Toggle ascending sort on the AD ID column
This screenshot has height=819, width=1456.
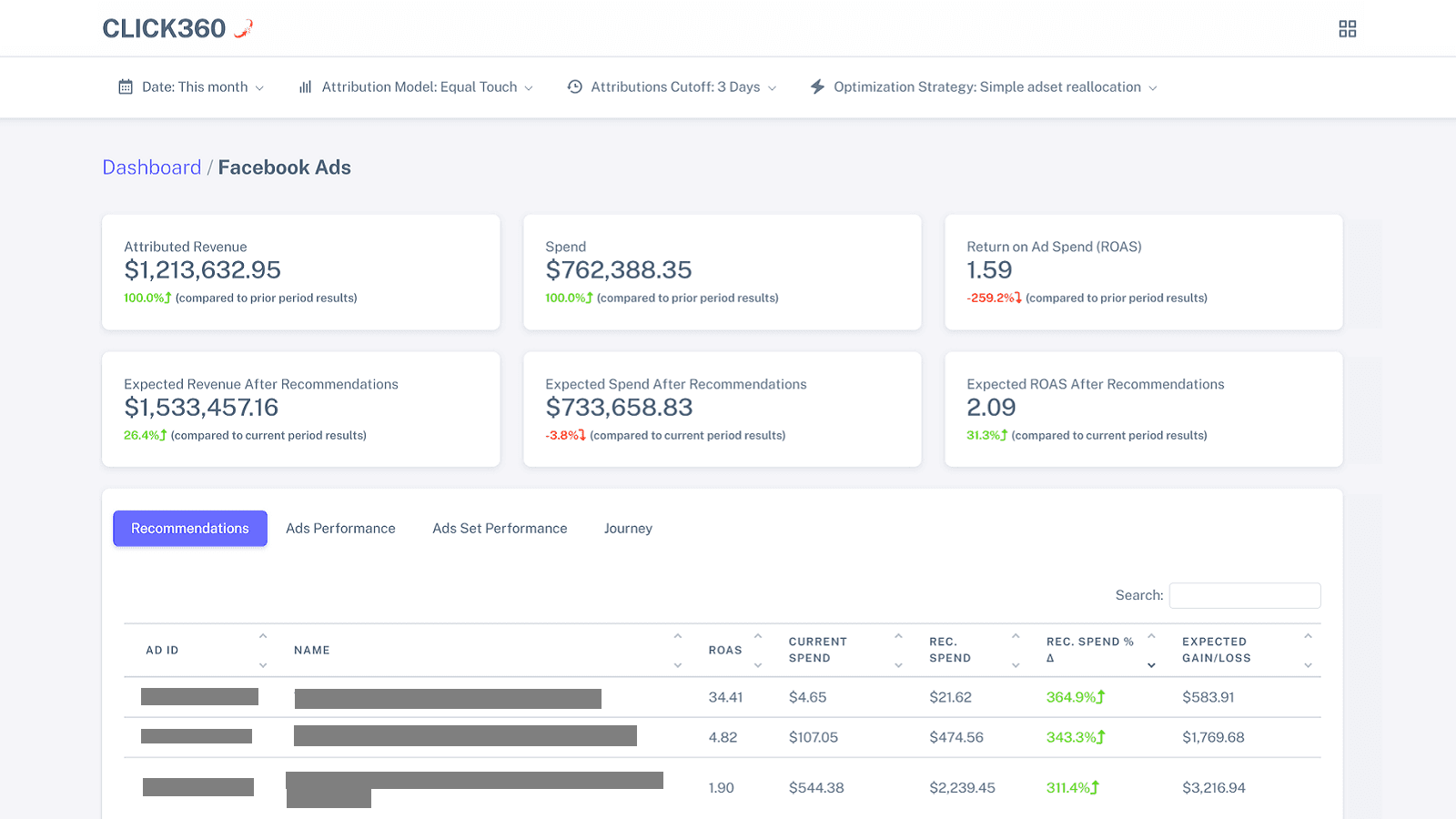tap(263, 636)
